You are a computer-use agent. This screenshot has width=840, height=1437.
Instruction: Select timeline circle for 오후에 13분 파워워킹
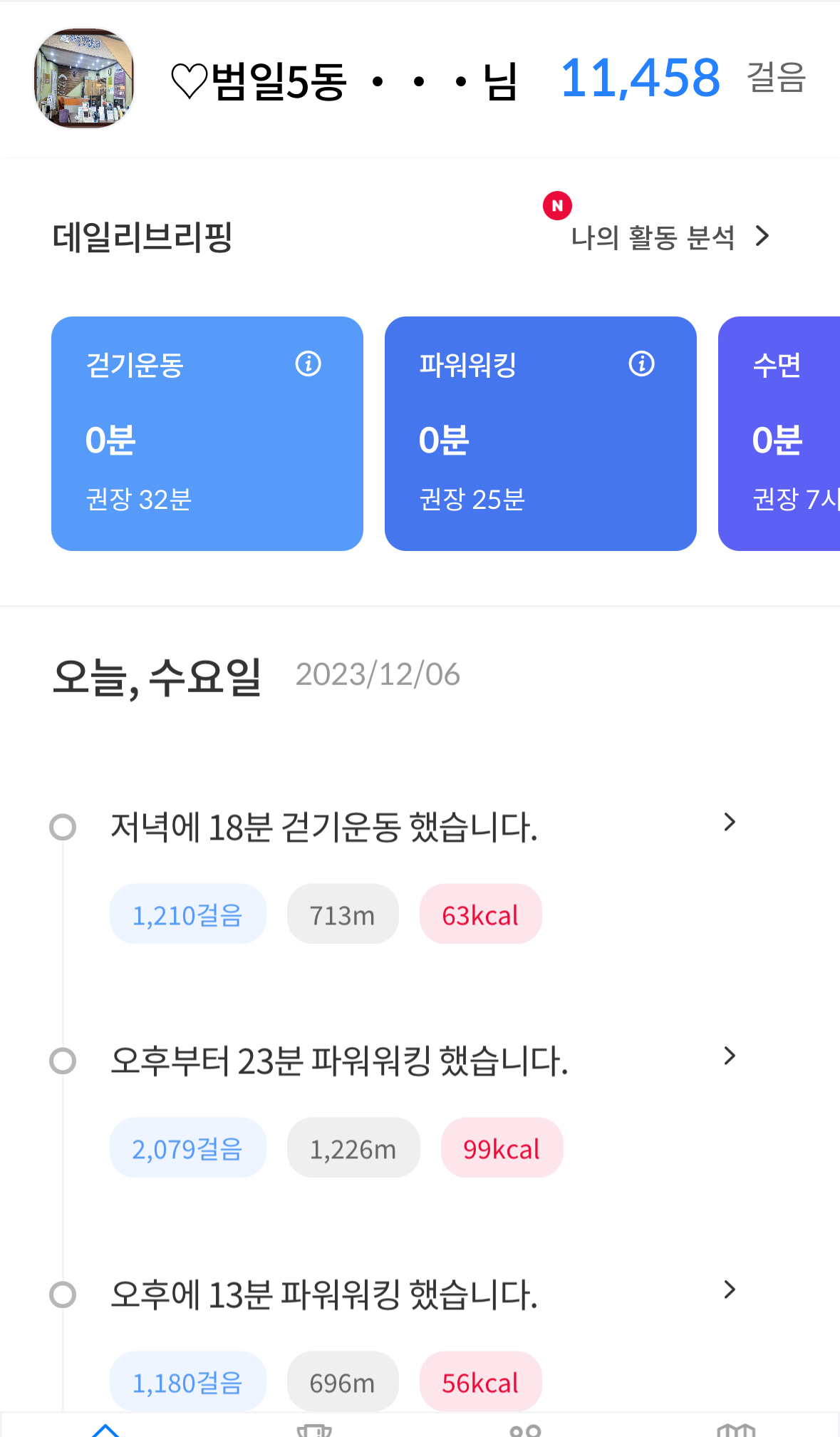click(63, 1294)
